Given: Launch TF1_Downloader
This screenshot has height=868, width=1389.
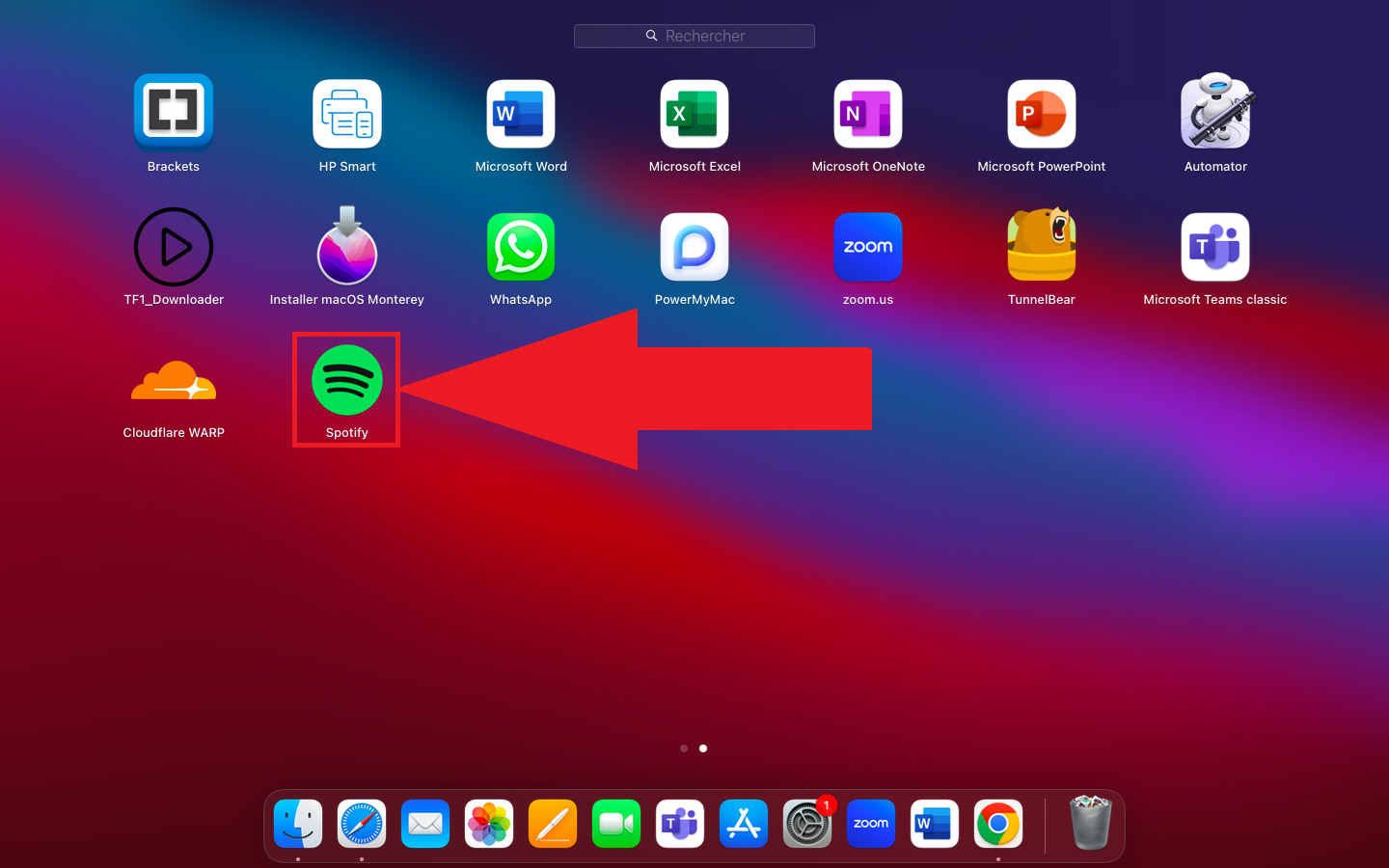Looking at the screenshot, I should point(174,247).
